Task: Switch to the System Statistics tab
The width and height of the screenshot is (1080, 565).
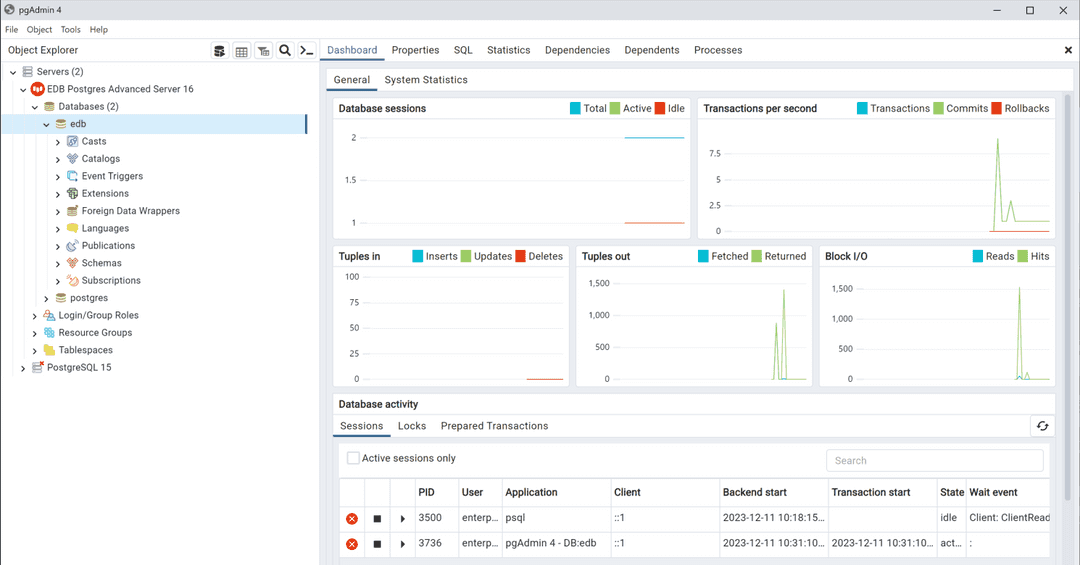Action: coord(425,80)
